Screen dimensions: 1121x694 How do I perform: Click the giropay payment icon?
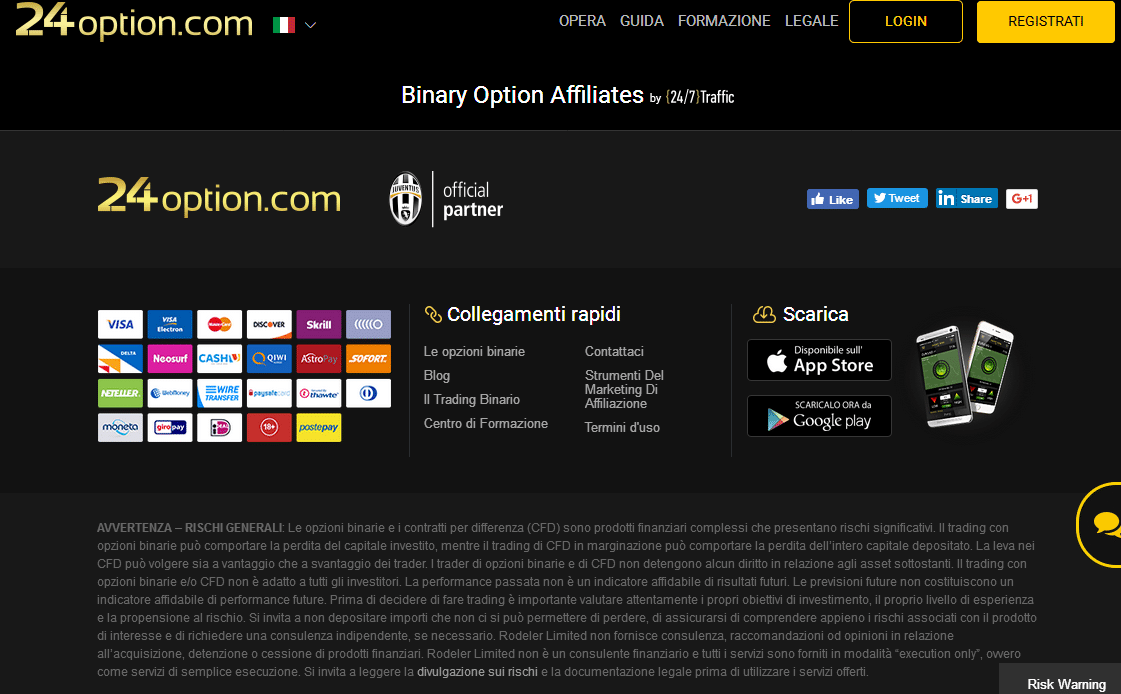pos(170,427)
